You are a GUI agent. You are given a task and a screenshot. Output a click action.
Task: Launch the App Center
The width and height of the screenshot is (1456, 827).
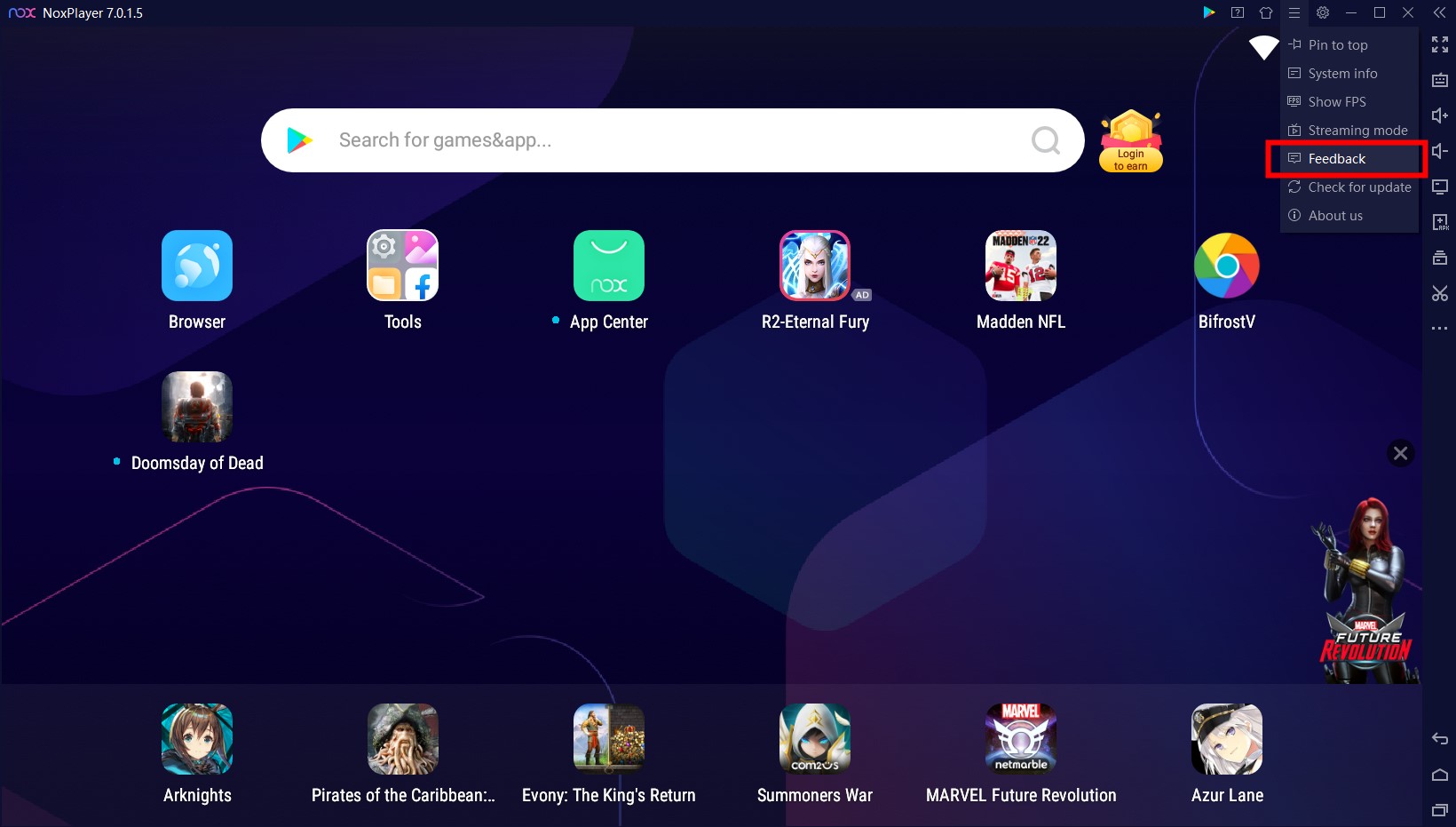coord(609,266)
